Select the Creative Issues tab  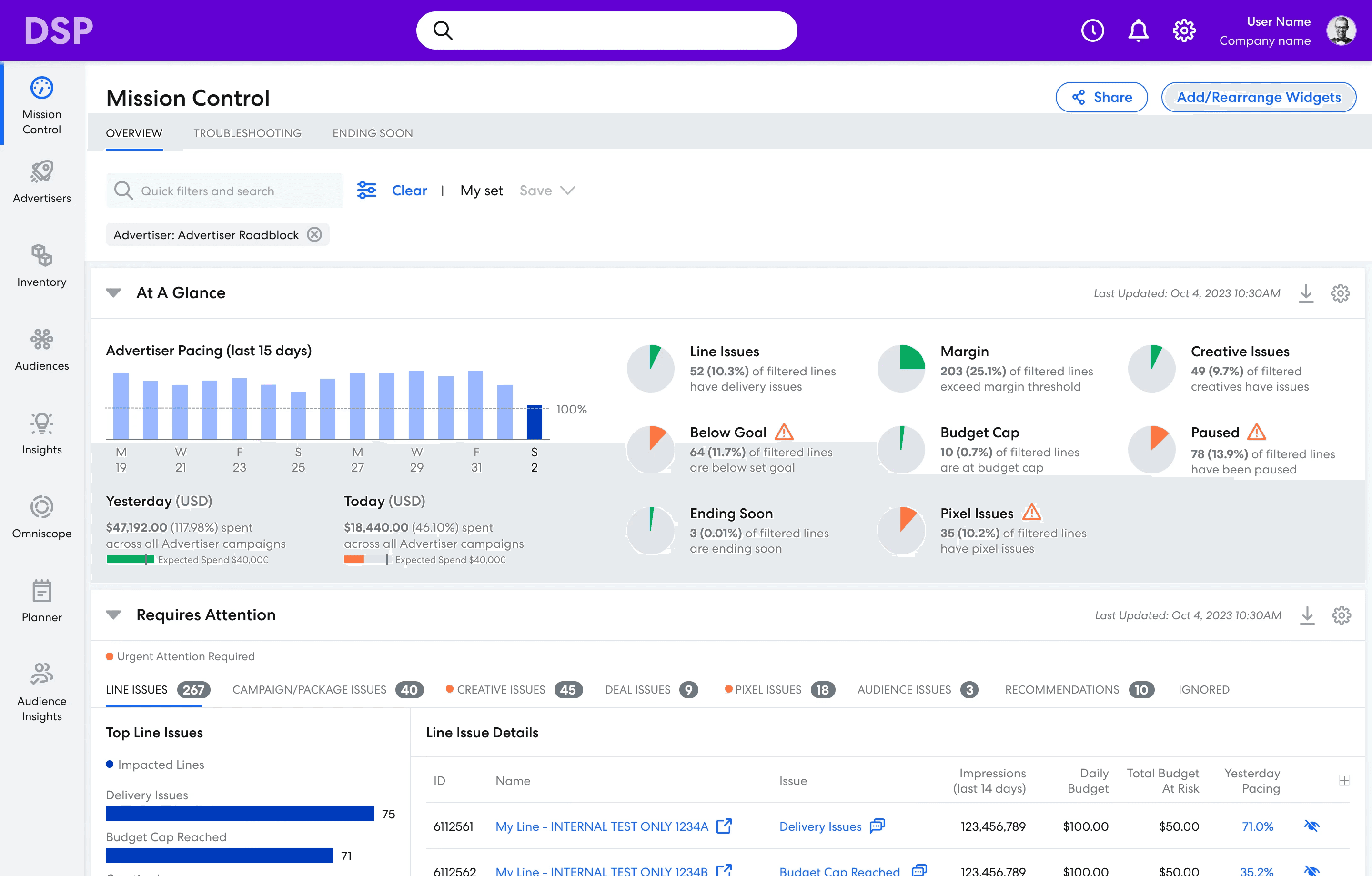[501, 690]
